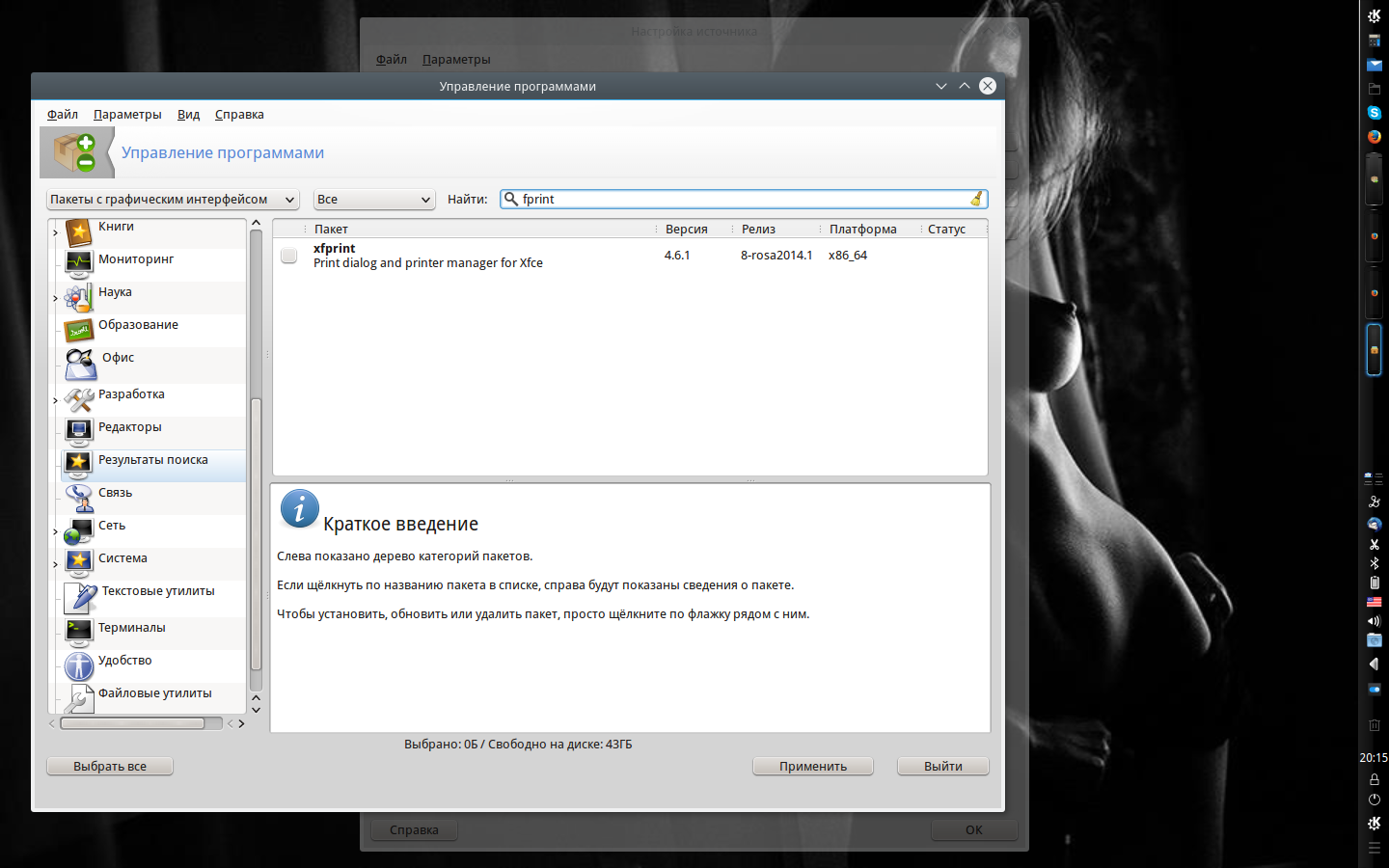Click the Мониторинг category icon
The width and height of the screenshot is (1389, 868).
tap(78, 262)
